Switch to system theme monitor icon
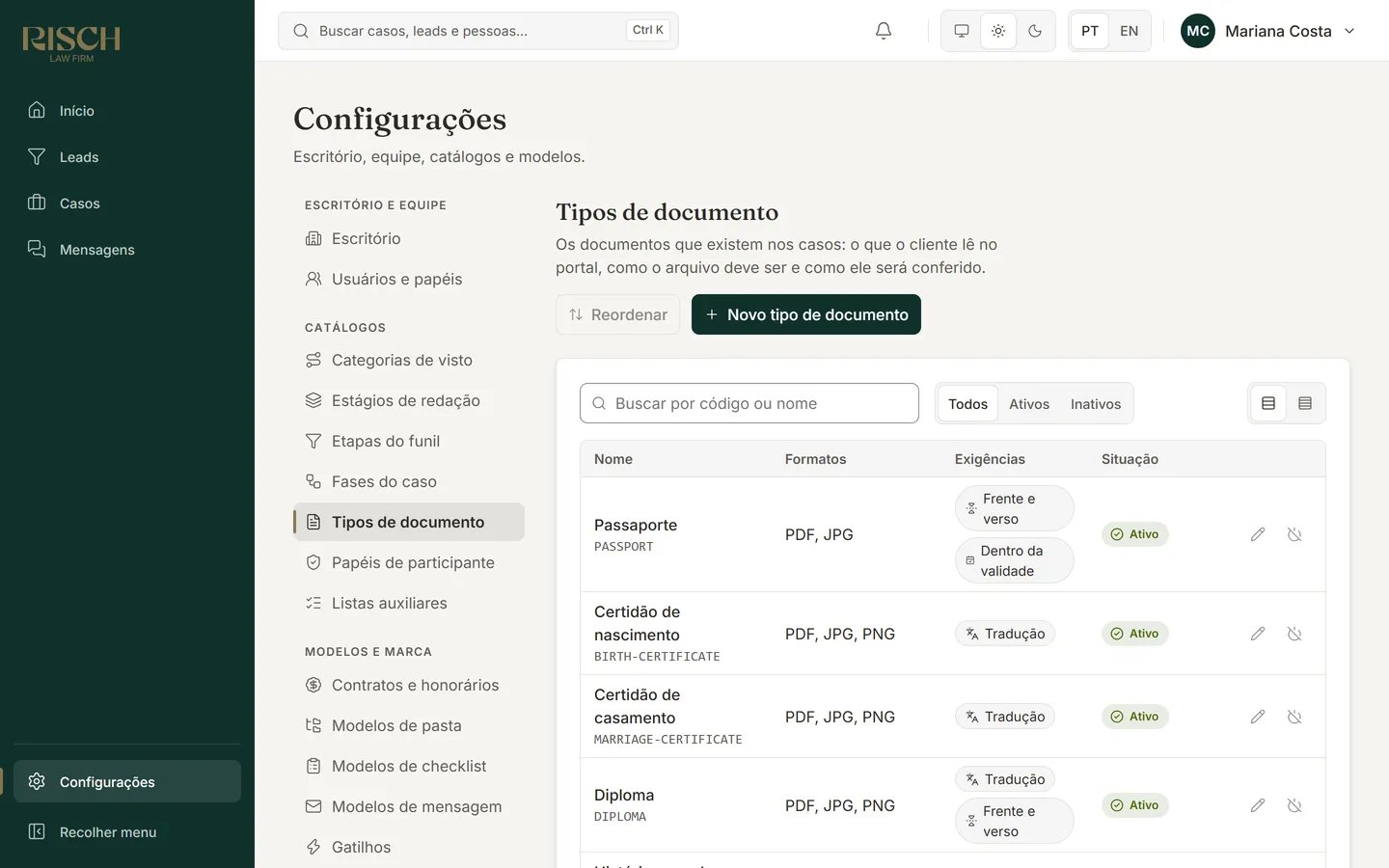This screenshot has height=868, width=1389. [962, 31]
